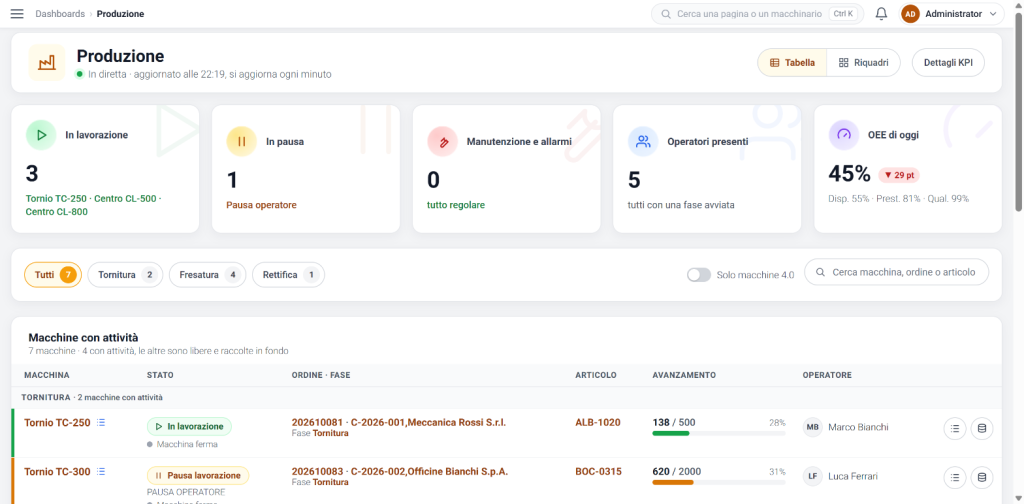Open the list action button for Marco Bianchi row
The width and height of the screenshot is (1024, 504).
point(955,428)
